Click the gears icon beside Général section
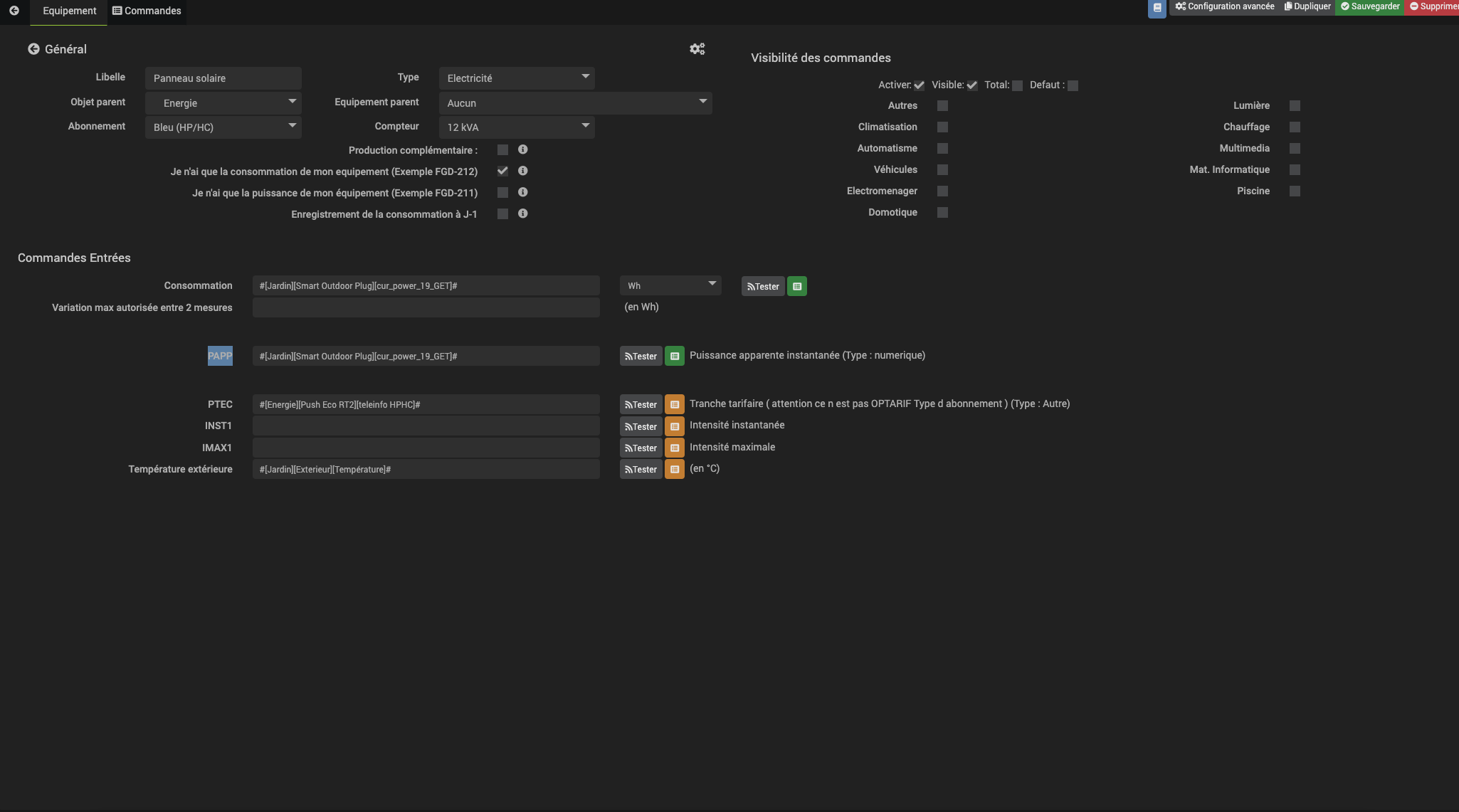Screen dimensions: 1459x812 pos(697,49)
